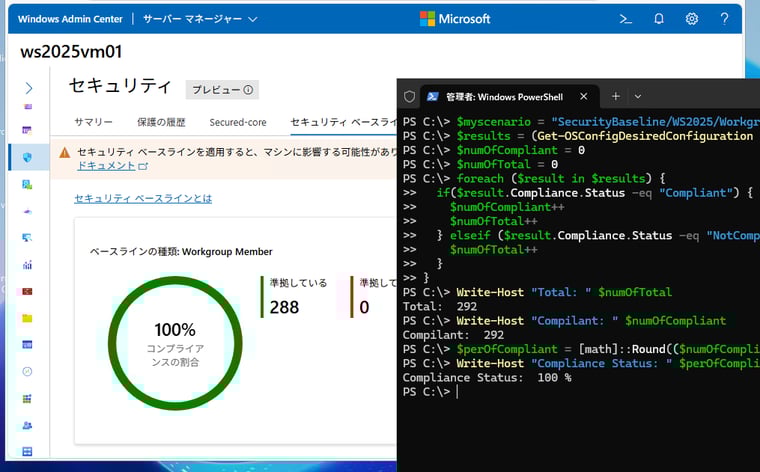Screen dimensions: 760x472
Task: Click the 'Compliance Status: 100 %' output
Action: click(x=487, y=378)
